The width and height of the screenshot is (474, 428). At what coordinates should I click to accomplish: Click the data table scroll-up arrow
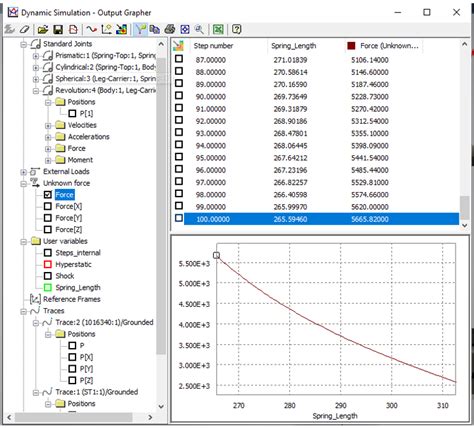click(464, 44)
